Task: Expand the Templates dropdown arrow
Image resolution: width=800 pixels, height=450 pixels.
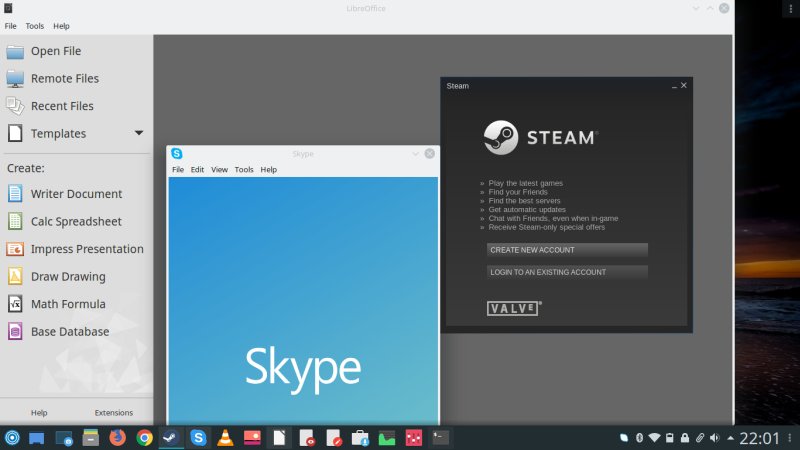Action: point(139,133)
